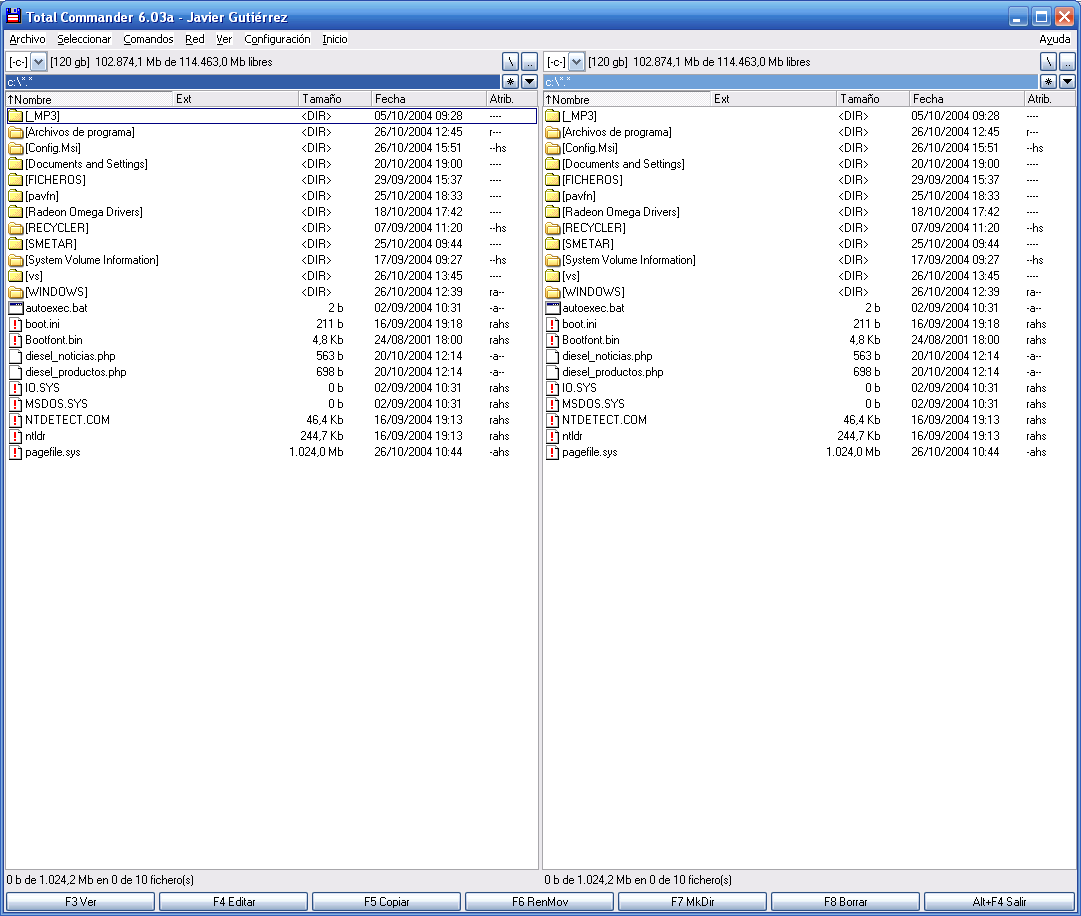Open the Ayuda menu
The image size is (1081, 916).
(x=1055, y=39)
